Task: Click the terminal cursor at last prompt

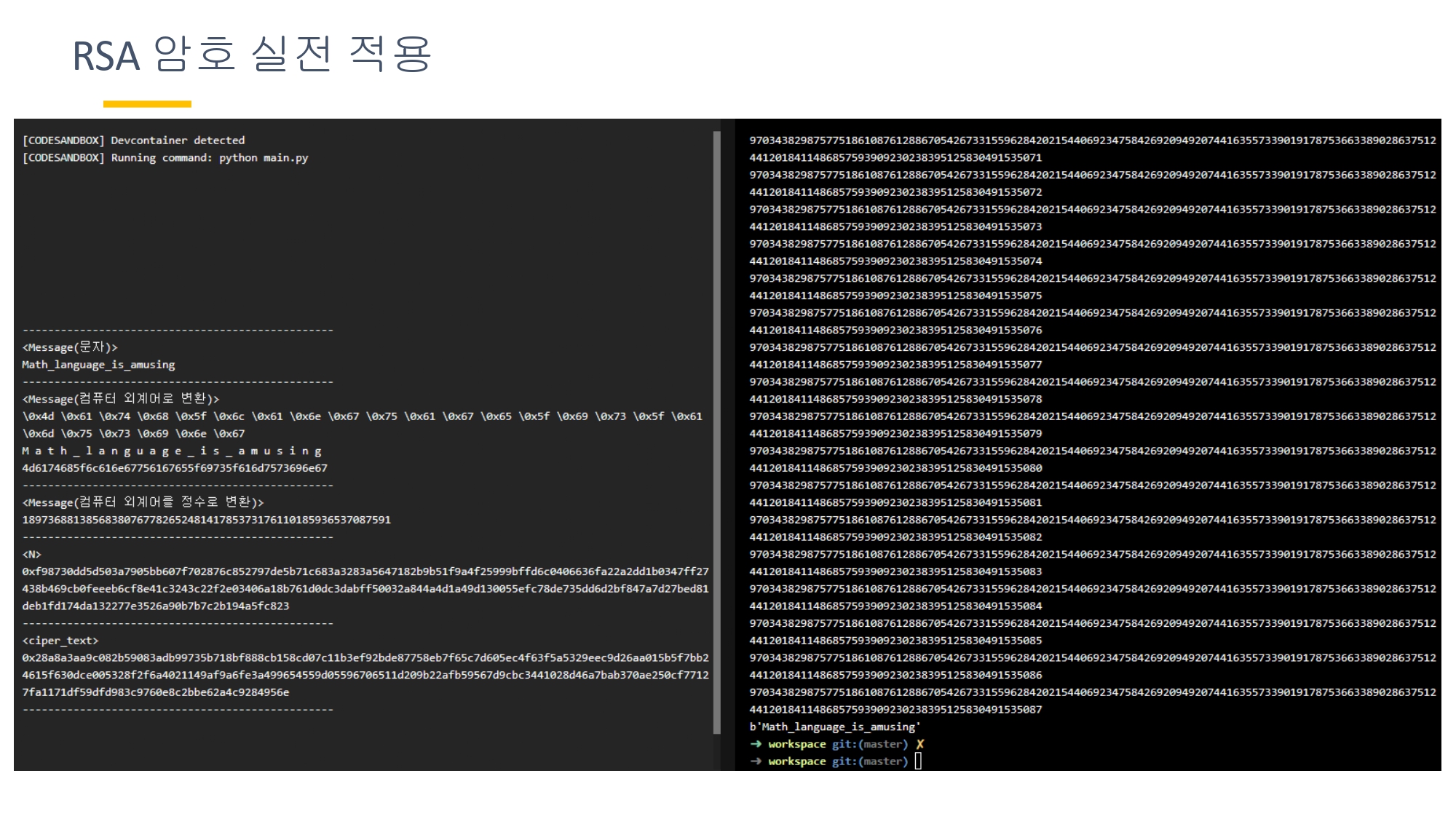Action: pos(919,761)
